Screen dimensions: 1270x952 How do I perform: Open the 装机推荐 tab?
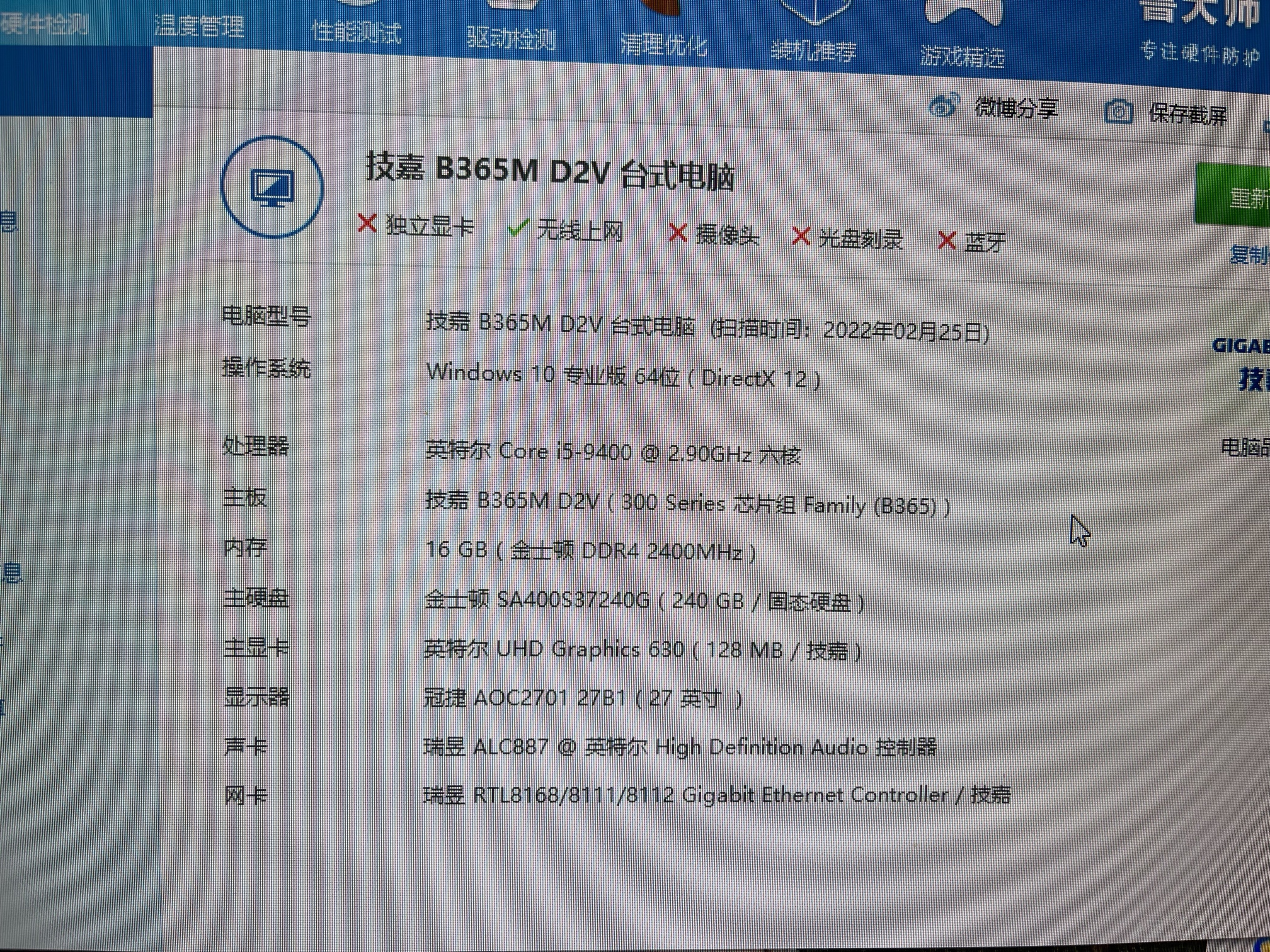click(x=813, y=50)
